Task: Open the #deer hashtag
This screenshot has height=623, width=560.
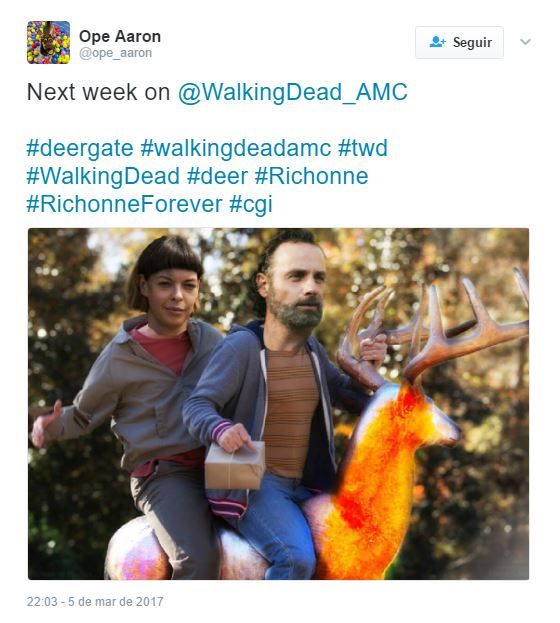Action: click(x=217, y=176)
